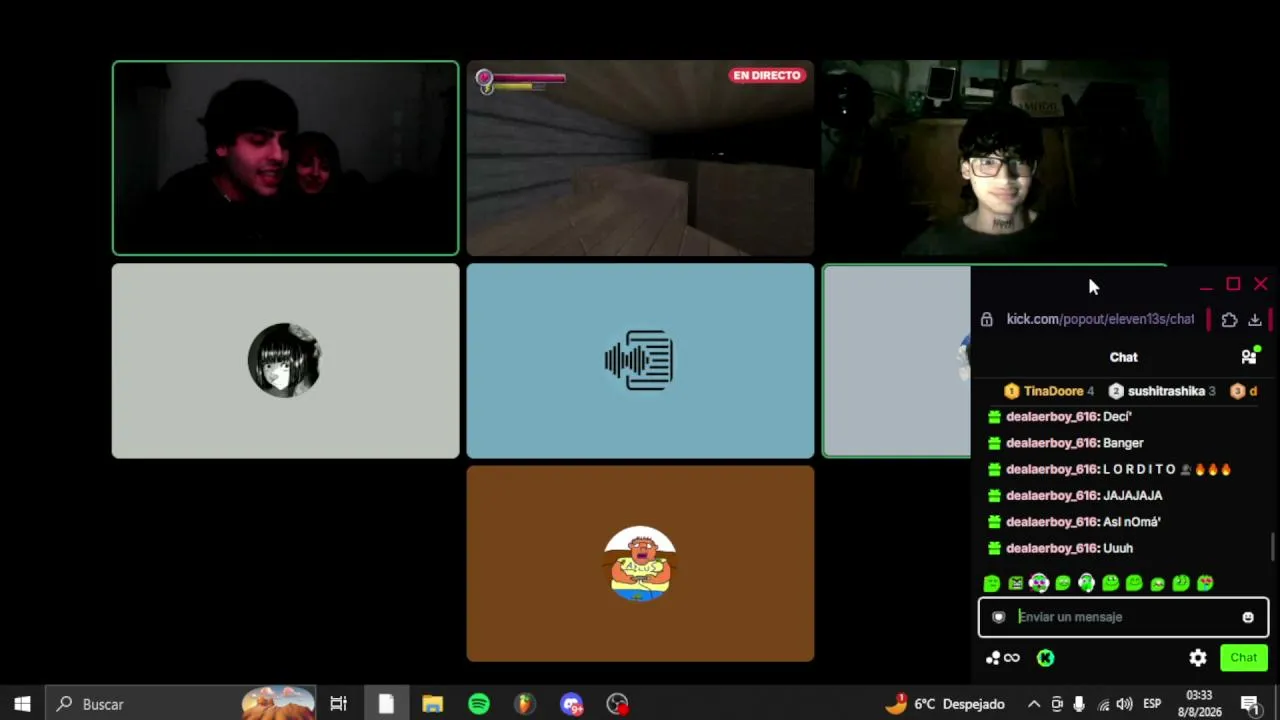Click the kick.com popout URL address bar
The height and width of the screenshot is (720, 1280).
click(1100, 319)
